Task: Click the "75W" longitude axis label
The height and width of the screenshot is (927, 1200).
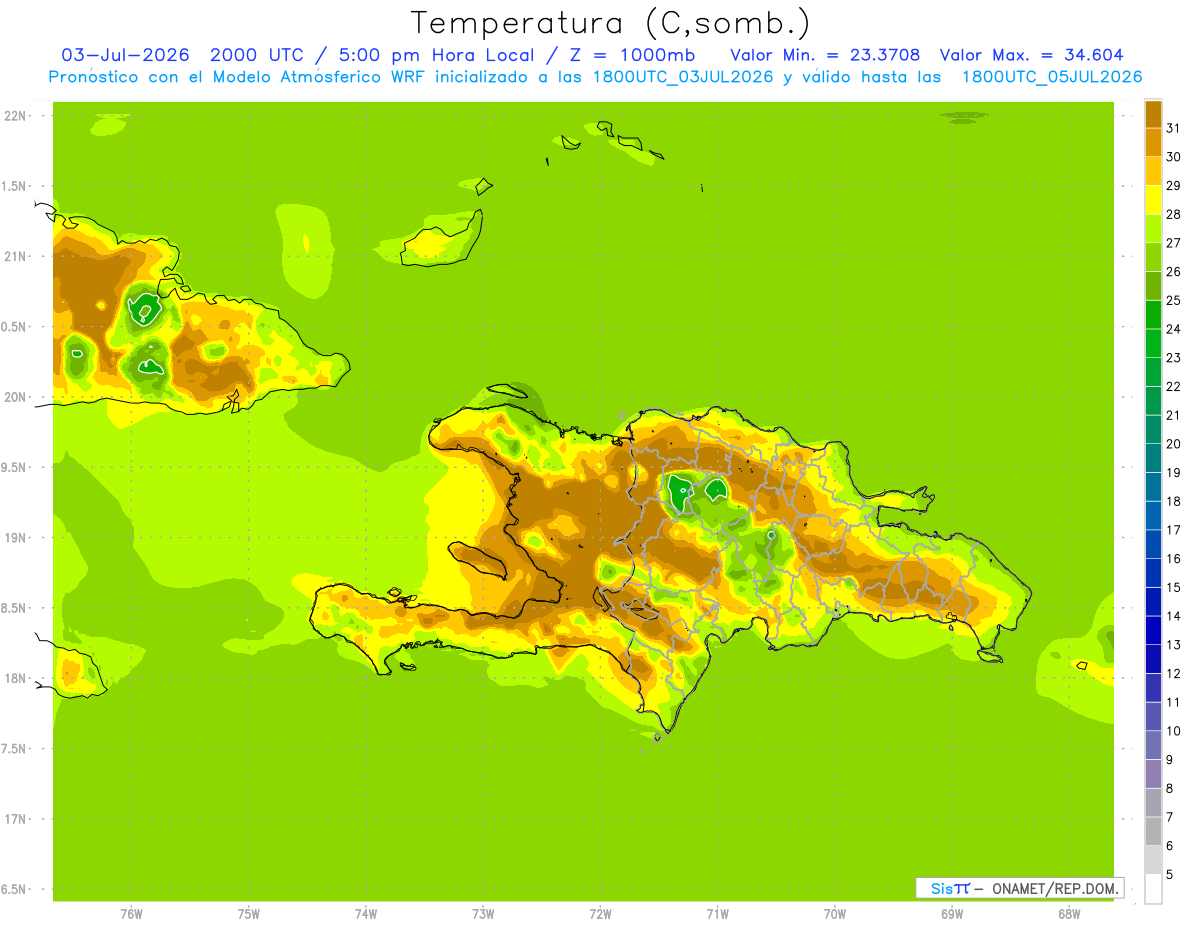Action: pyautogui.click(x=249, y=914)
